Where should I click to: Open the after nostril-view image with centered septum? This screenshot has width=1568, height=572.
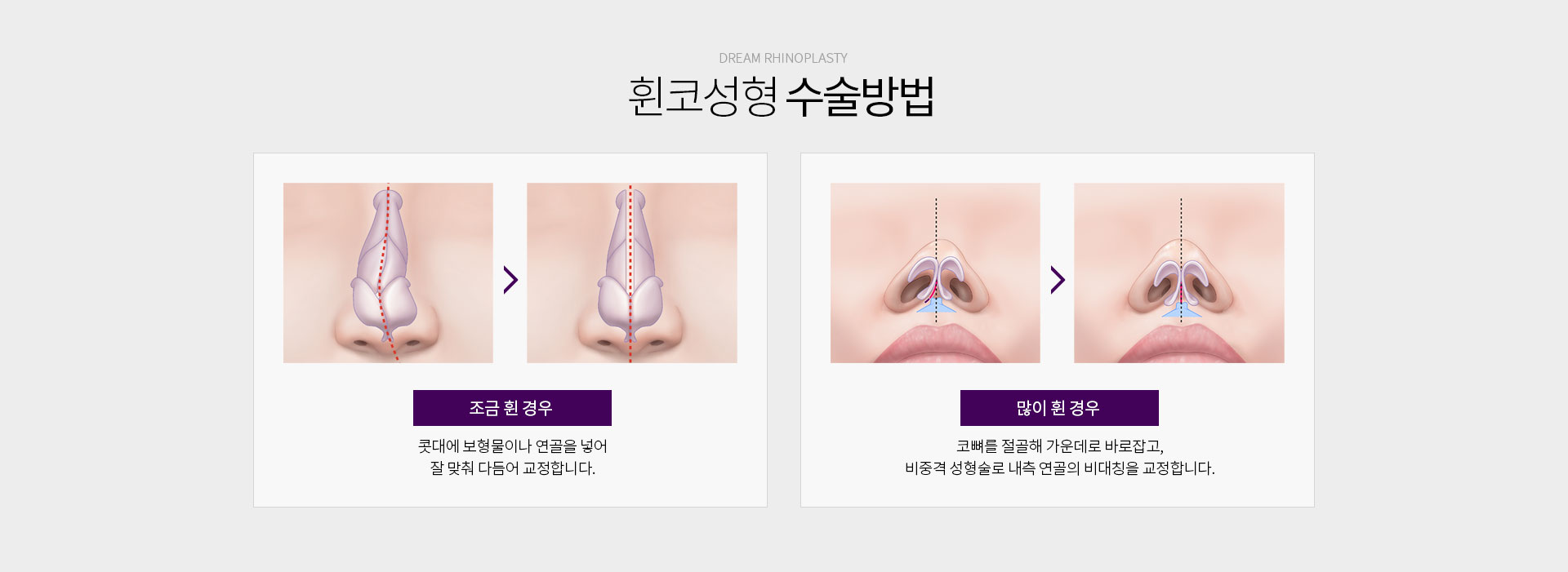[x=1179, y=273]
